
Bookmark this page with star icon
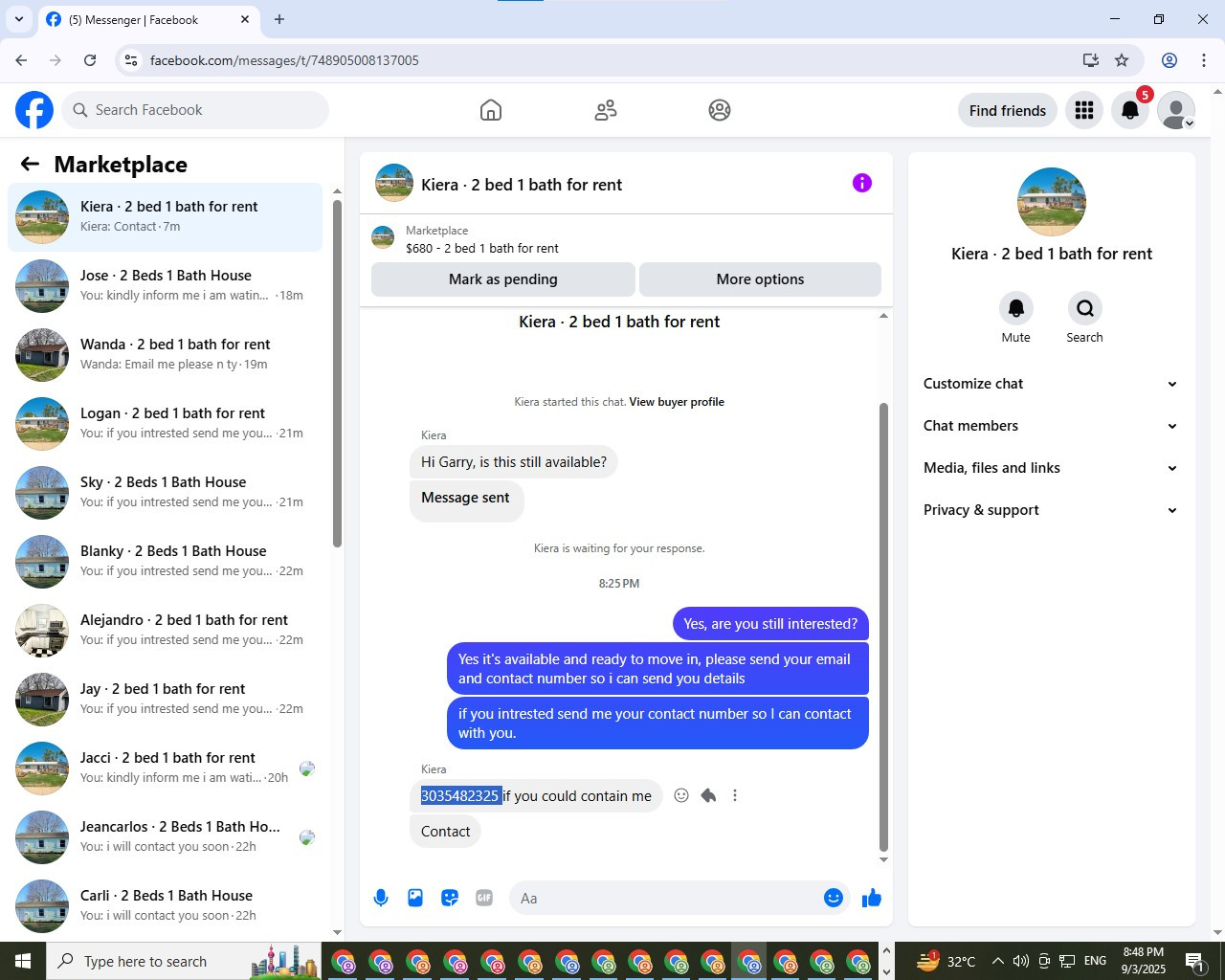click(x=1122, y=60)
